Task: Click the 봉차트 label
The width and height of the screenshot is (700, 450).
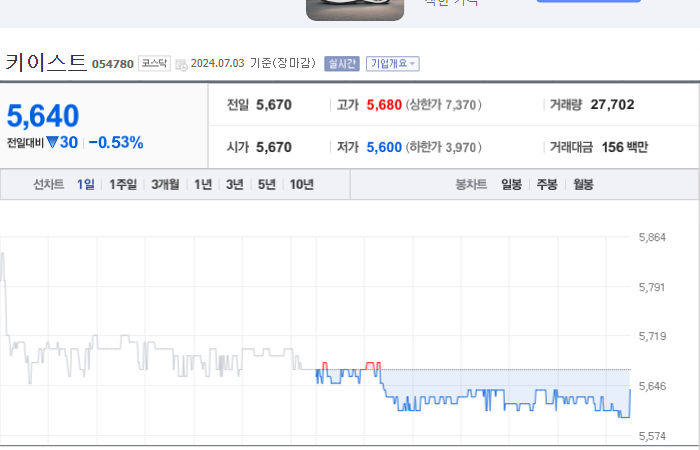Action: pos(471,184)
